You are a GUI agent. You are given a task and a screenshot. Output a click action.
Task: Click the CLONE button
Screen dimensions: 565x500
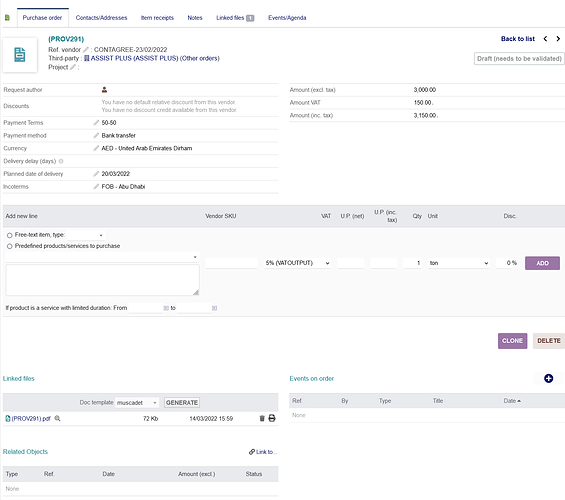point(512,341)
